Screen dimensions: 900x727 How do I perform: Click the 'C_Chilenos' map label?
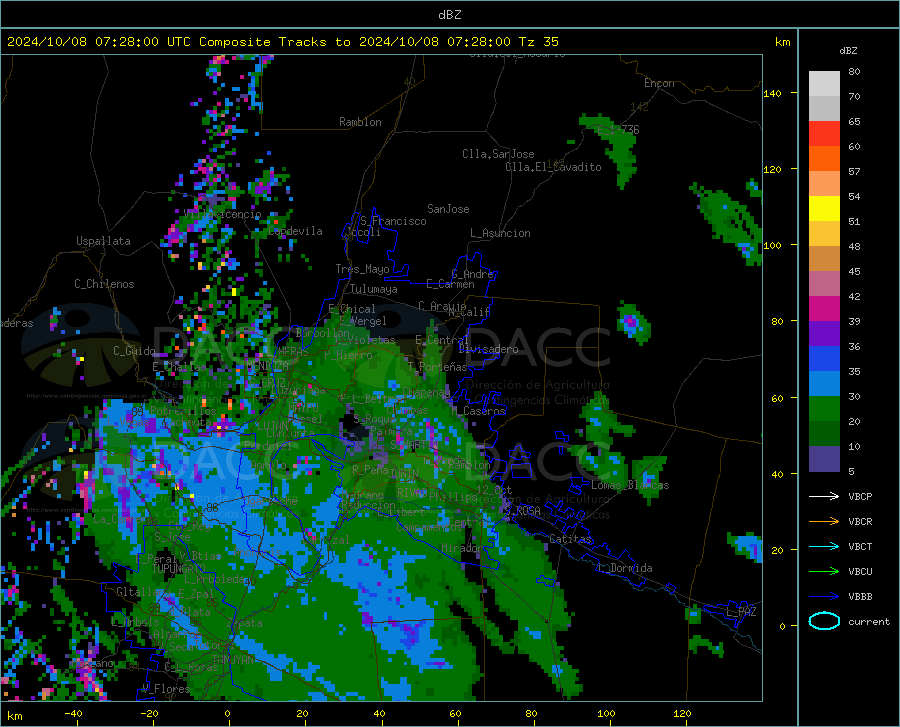(104, 284)
